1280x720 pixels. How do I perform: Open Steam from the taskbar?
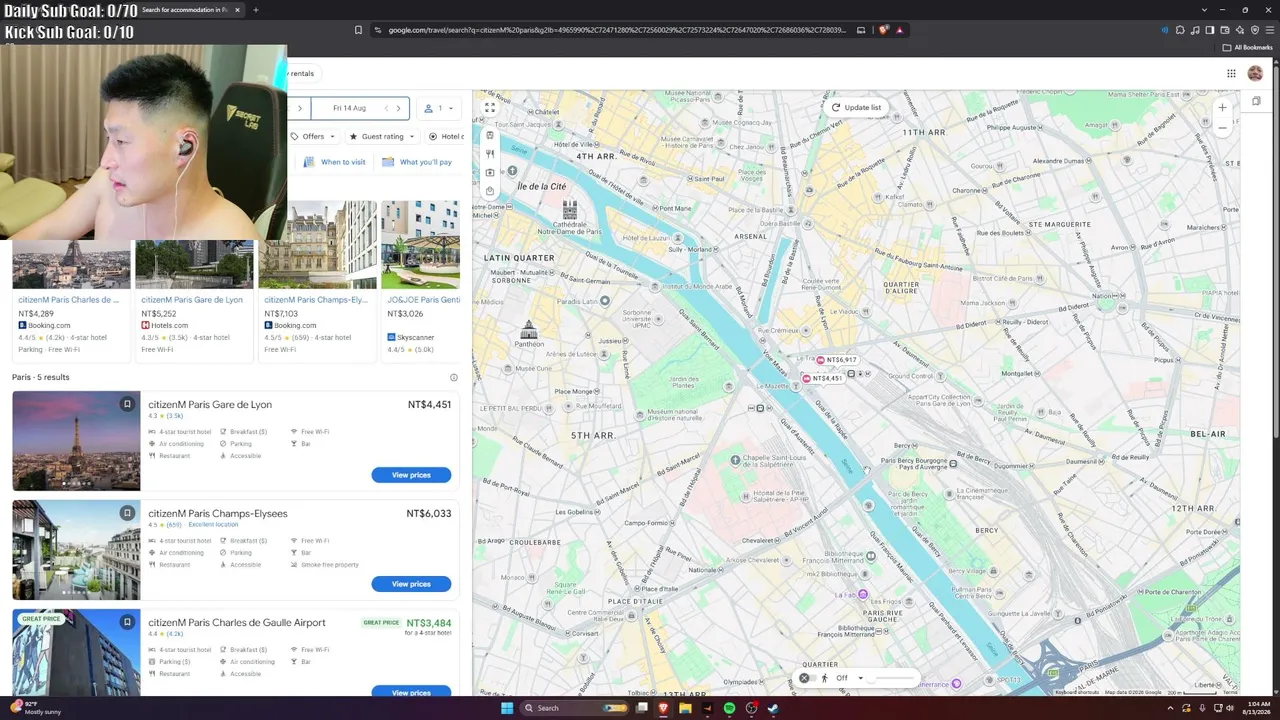773,708
